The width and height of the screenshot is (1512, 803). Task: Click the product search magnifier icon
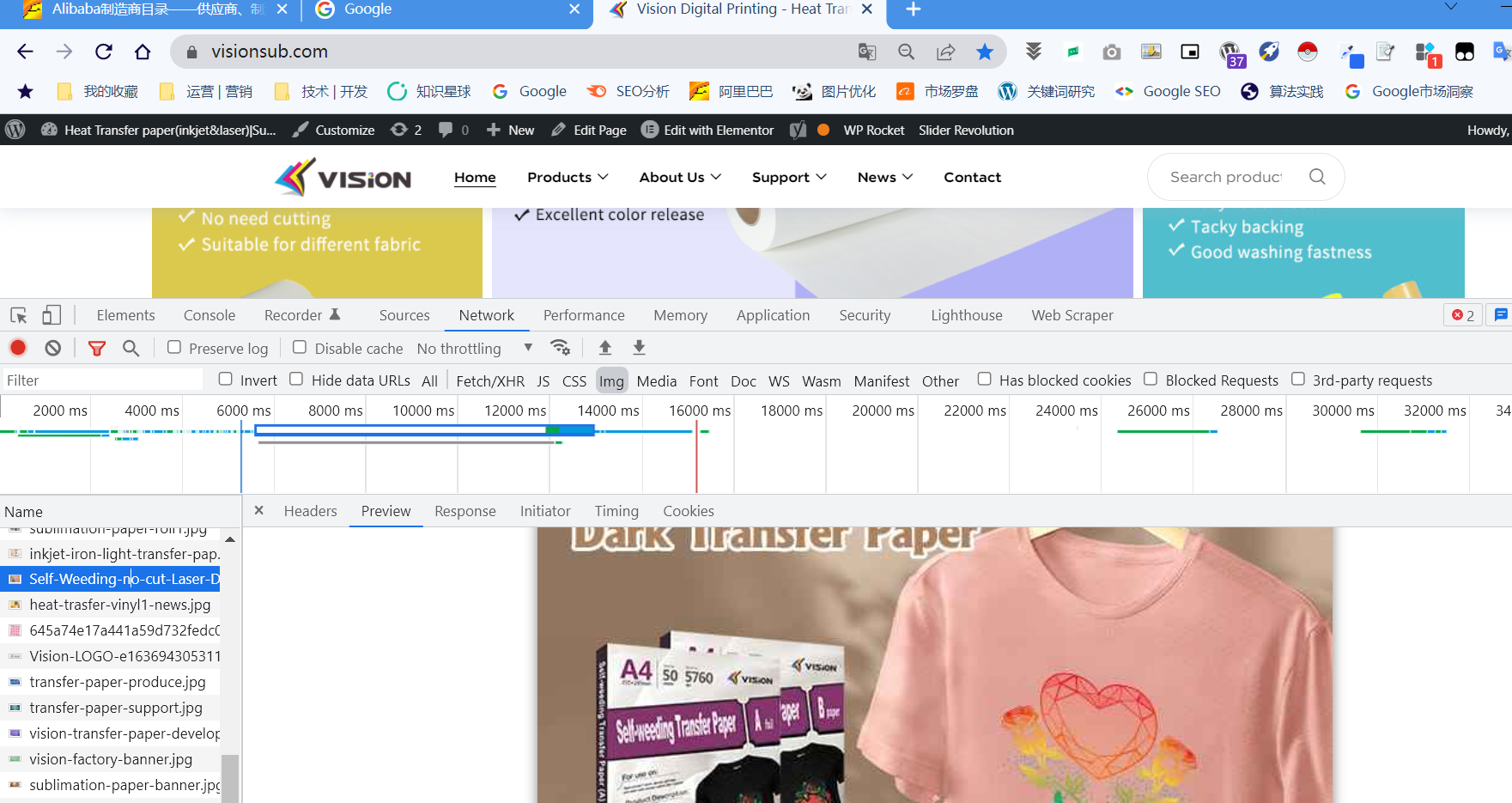coord(1317,177)
